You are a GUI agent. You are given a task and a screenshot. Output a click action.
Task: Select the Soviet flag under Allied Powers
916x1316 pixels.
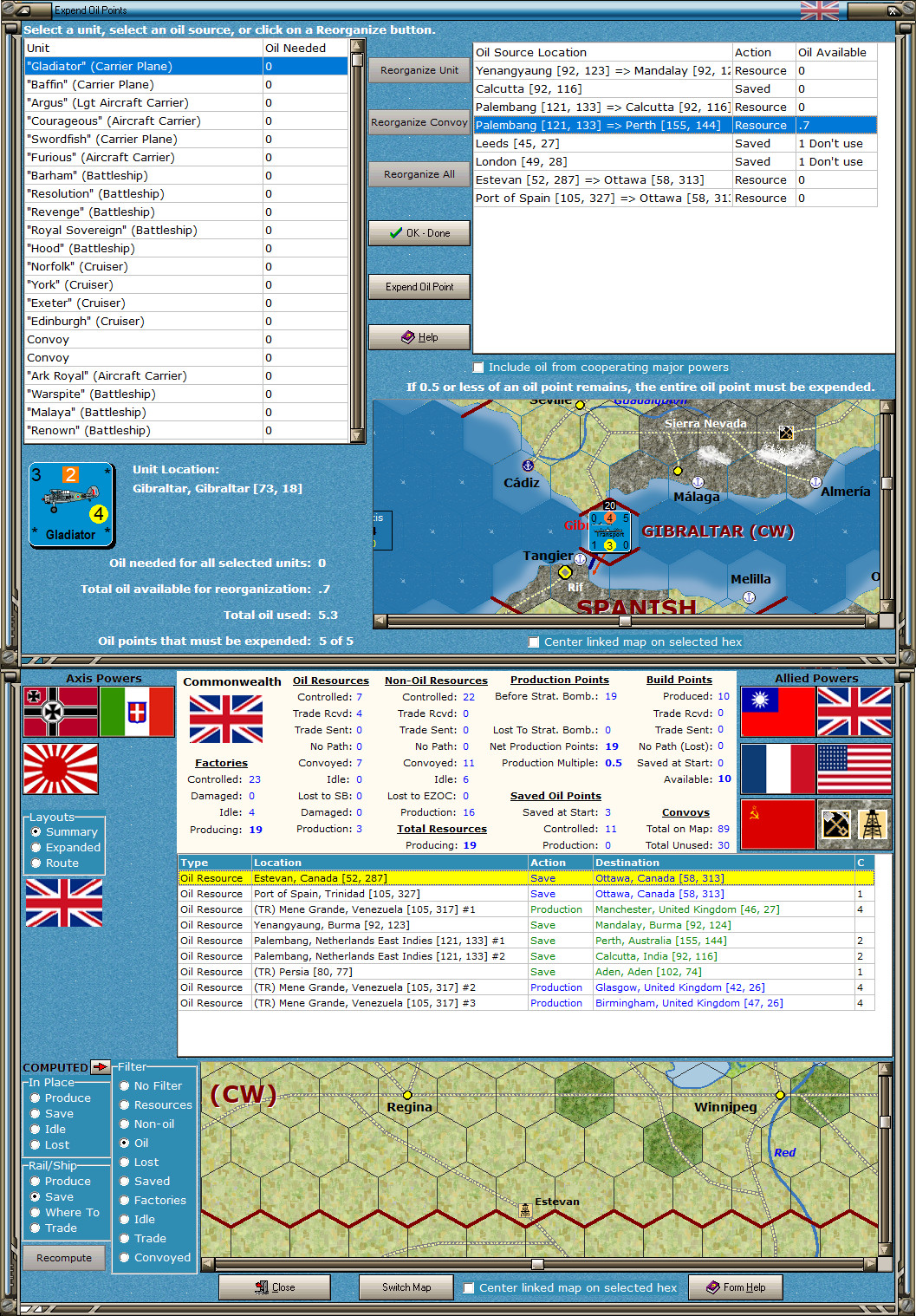778,824
